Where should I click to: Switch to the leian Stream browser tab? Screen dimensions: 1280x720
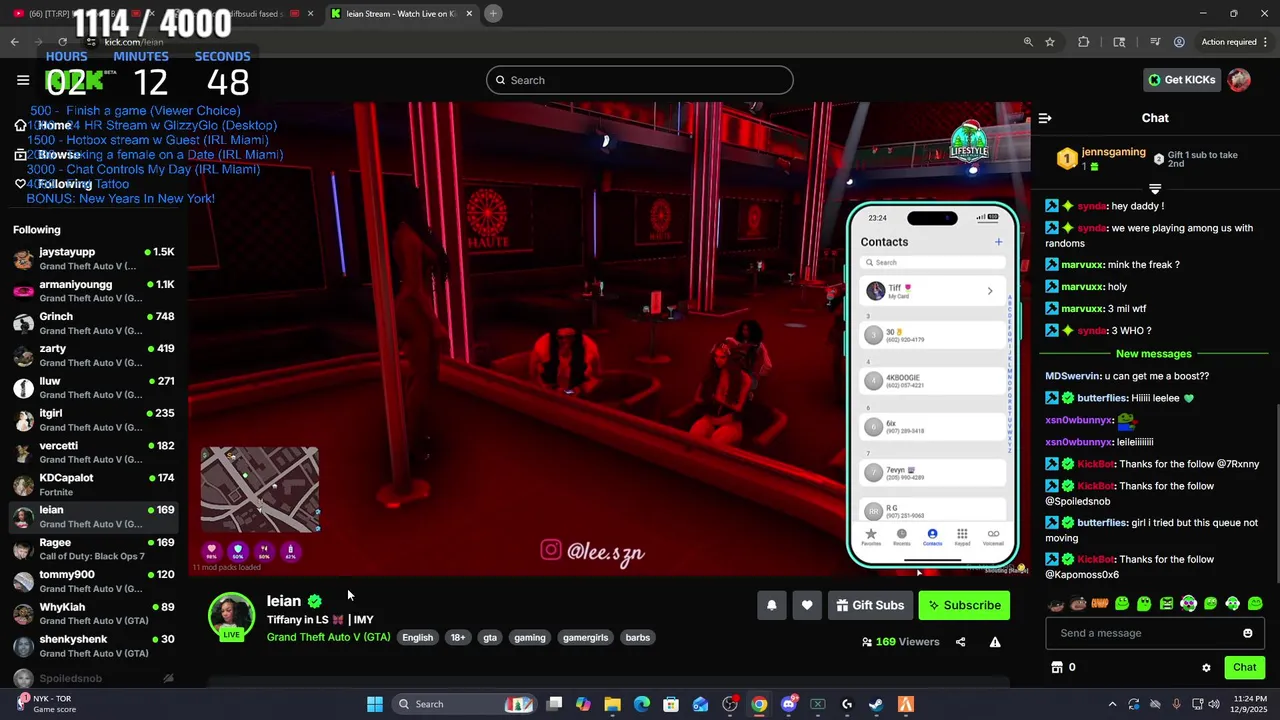pos(400,13)
